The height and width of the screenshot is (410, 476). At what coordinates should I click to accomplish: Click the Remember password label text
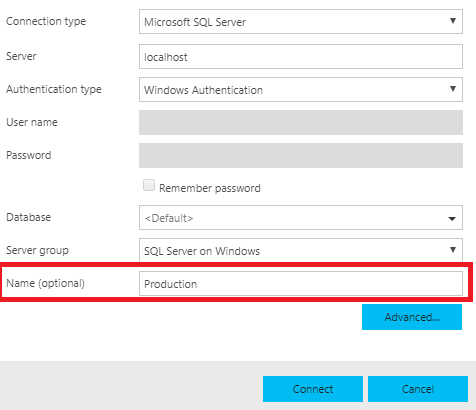[210, 188]
